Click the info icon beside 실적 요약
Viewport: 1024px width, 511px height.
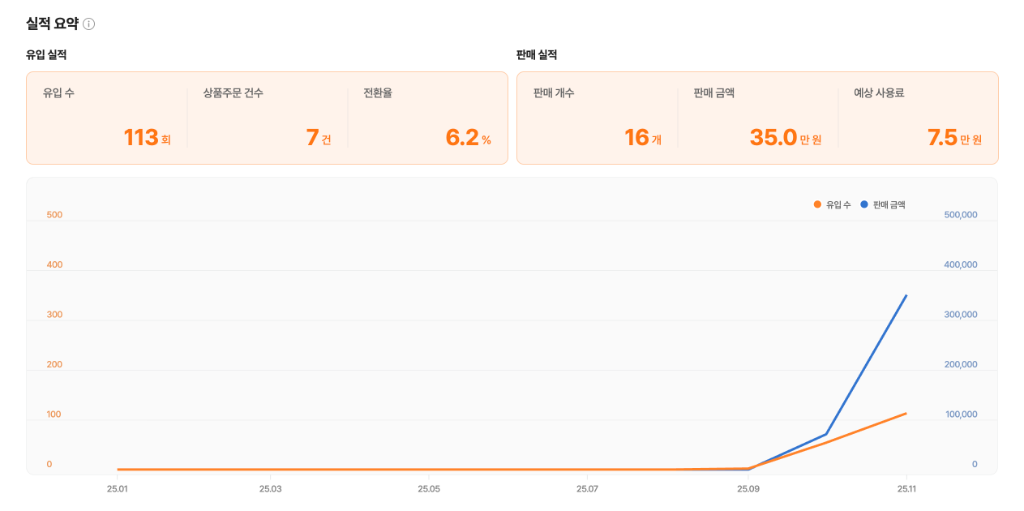89,24
